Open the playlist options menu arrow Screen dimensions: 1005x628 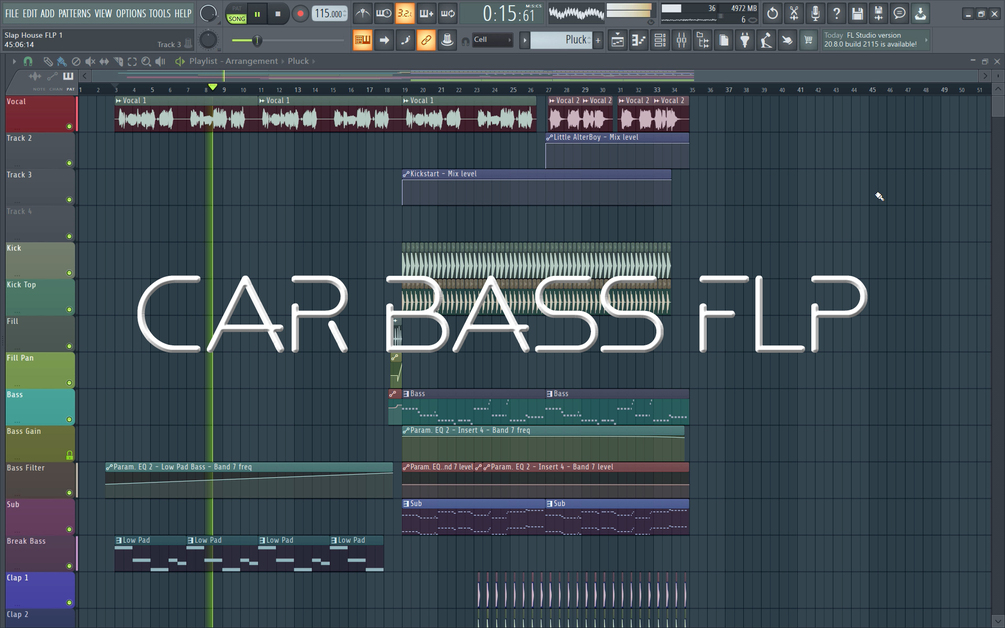(x=13, y=62)
